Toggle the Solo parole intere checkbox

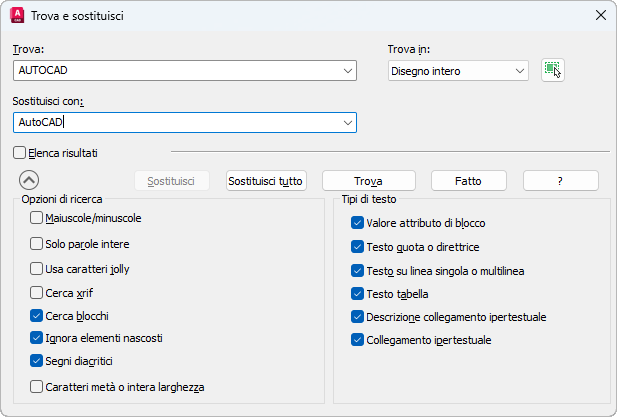click(37, 243)
